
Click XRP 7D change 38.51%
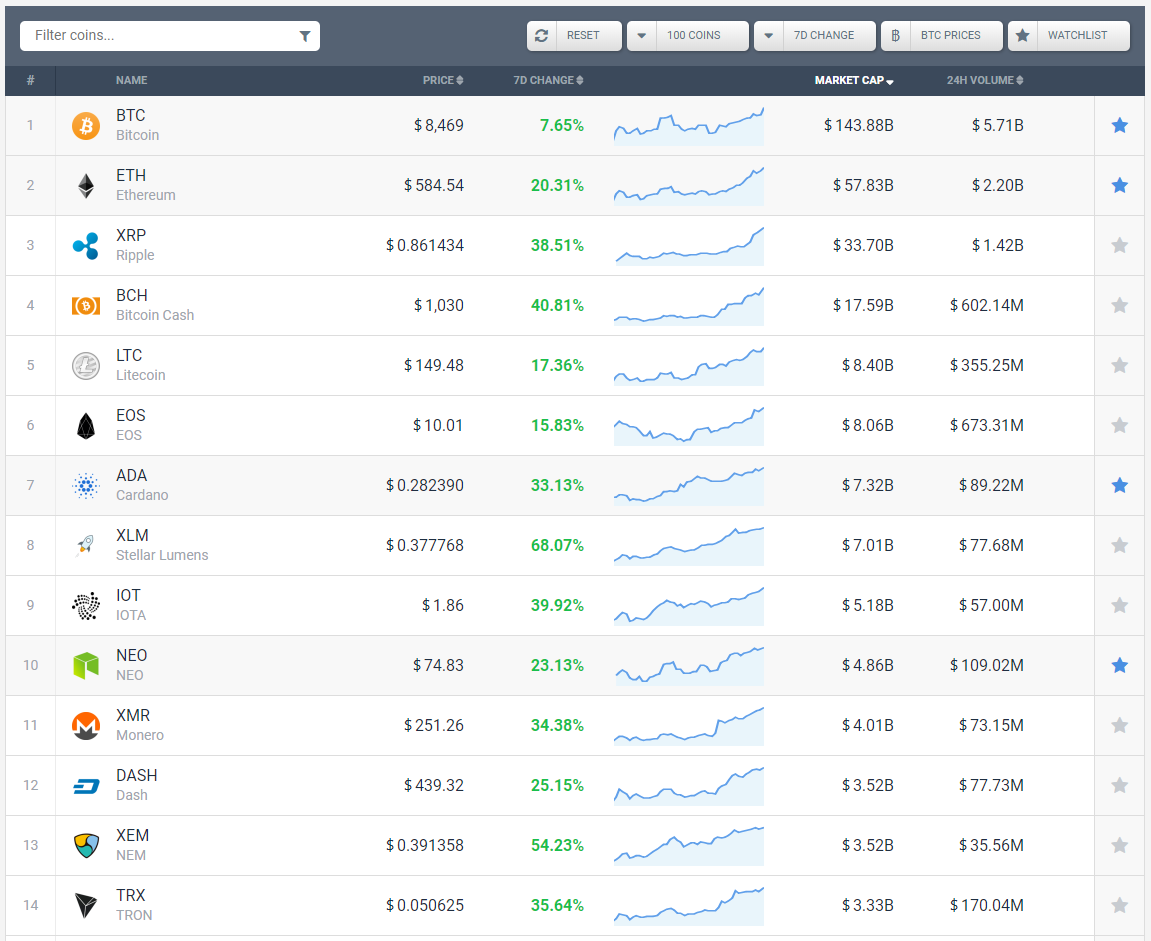tap(557, 245)
